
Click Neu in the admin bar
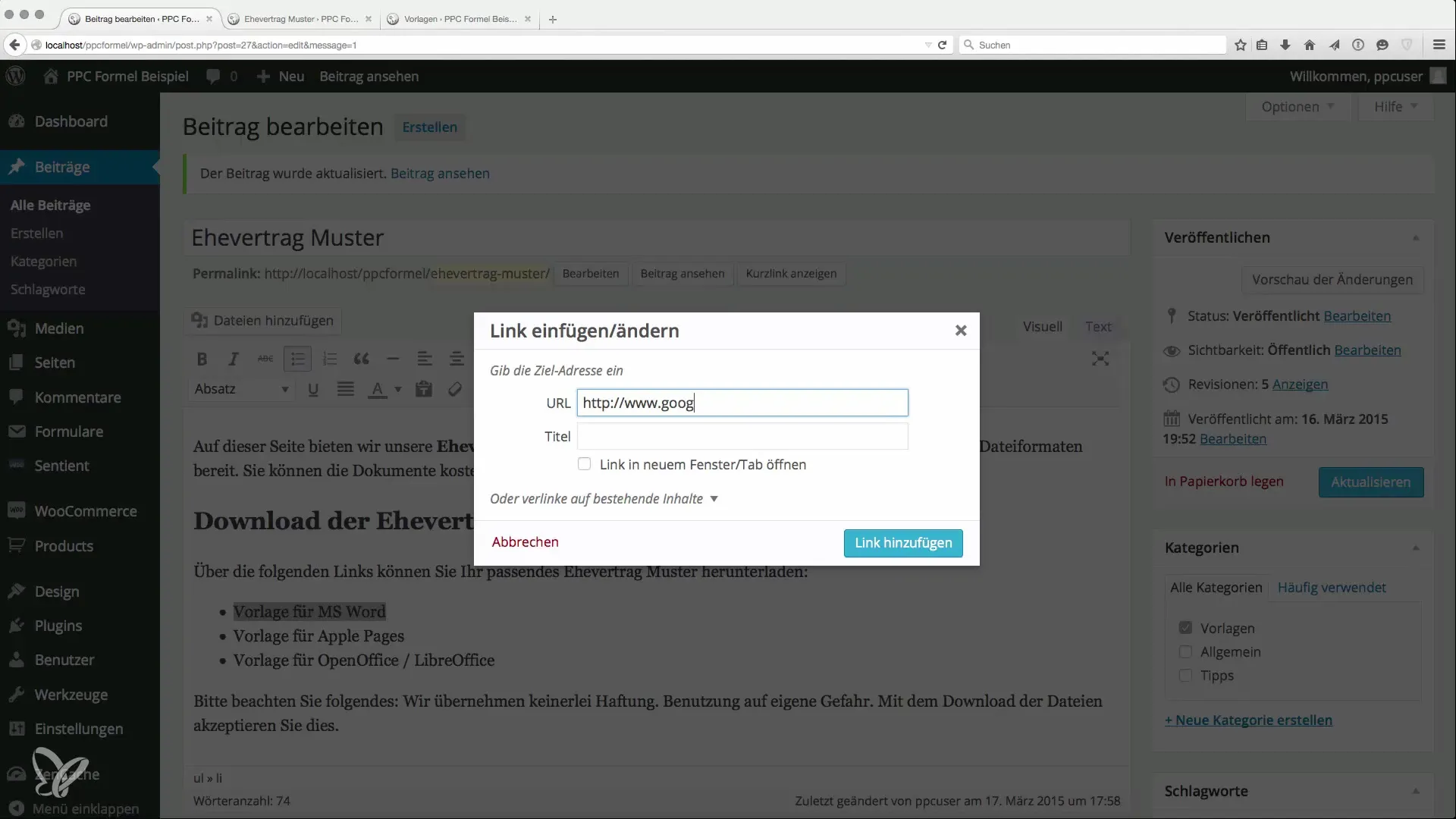[x=281, y=77]
